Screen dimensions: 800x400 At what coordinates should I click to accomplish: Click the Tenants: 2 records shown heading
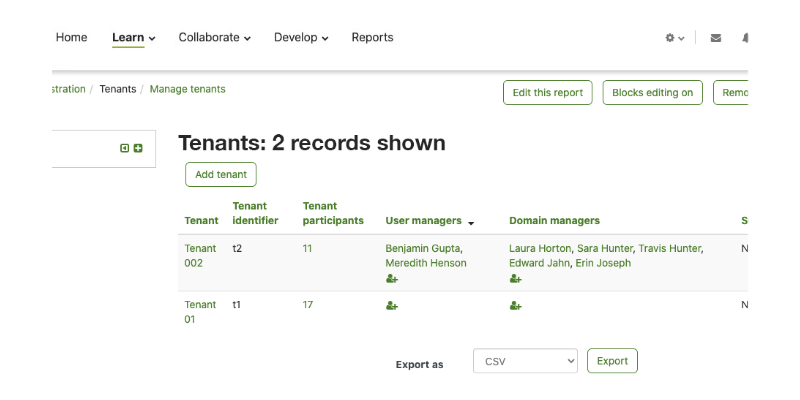[x=312, y=143]
